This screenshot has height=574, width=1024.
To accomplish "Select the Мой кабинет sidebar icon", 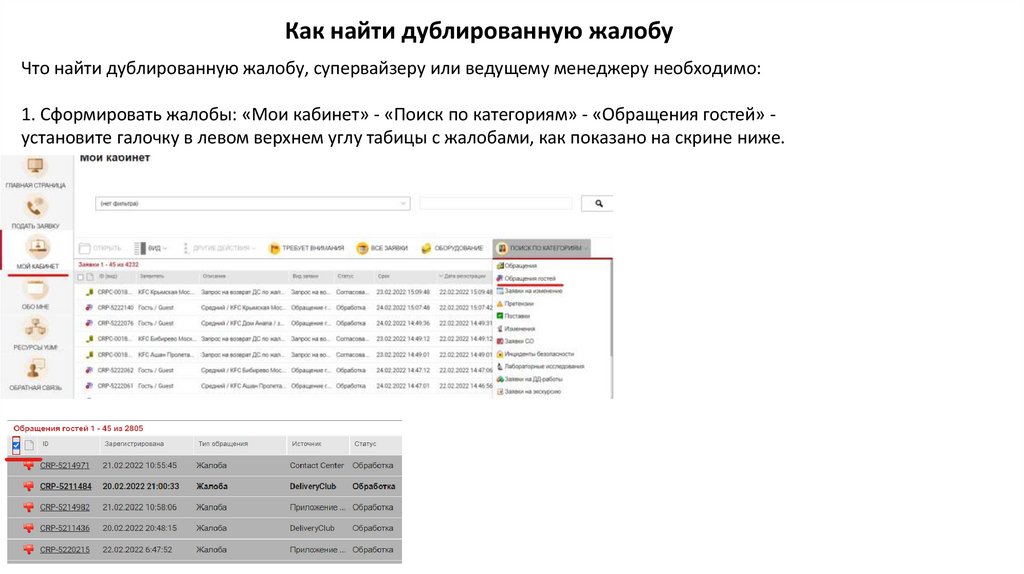I will [37, 247].
